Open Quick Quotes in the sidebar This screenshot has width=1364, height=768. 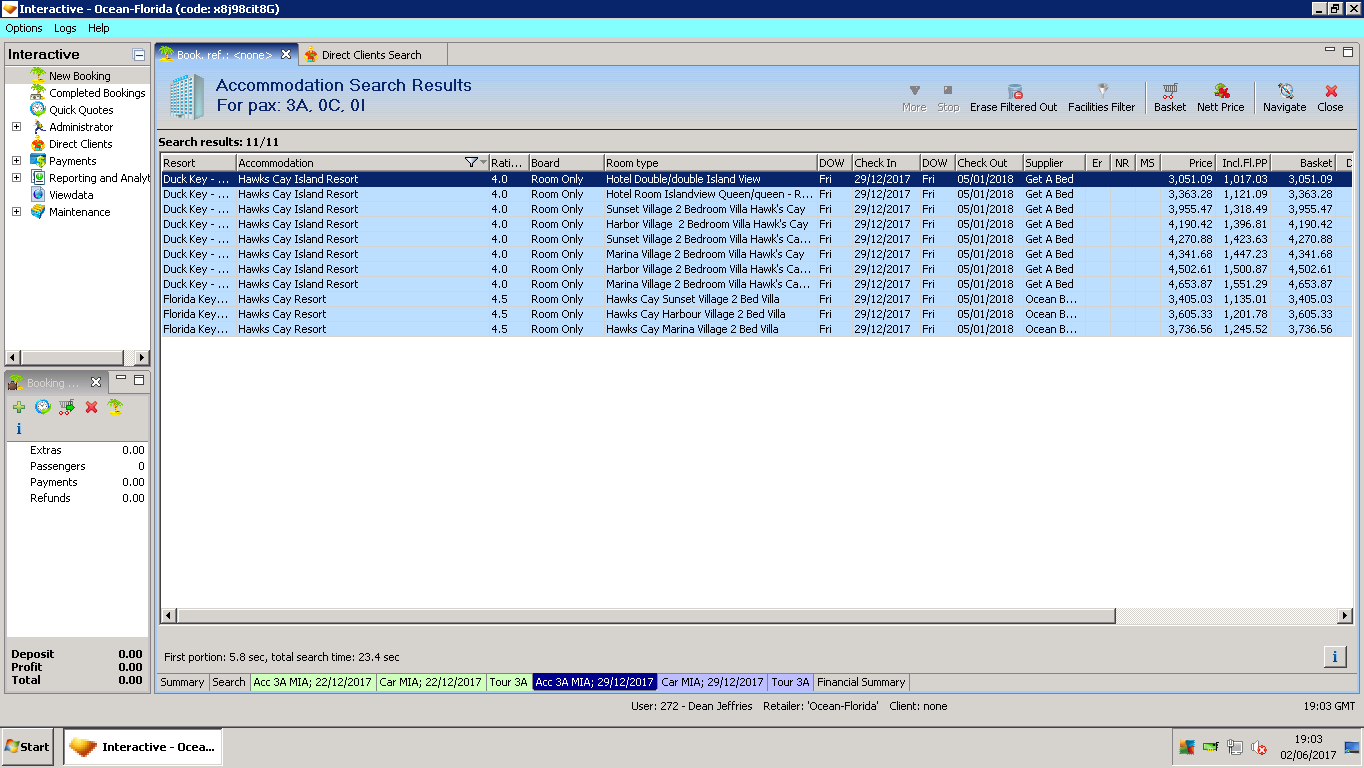click(81, 110)
